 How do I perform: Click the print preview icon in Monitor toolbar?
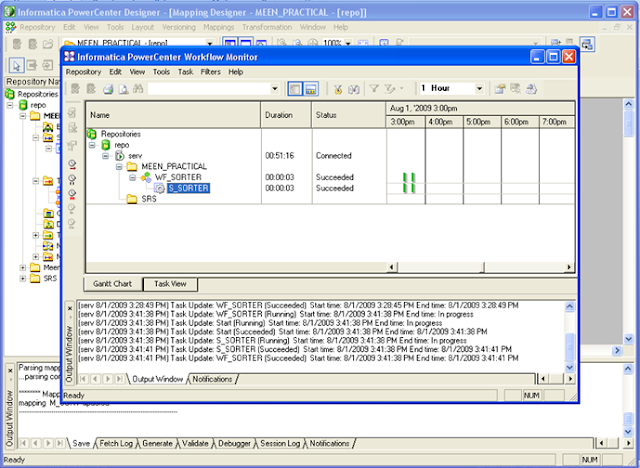point(123,89)
